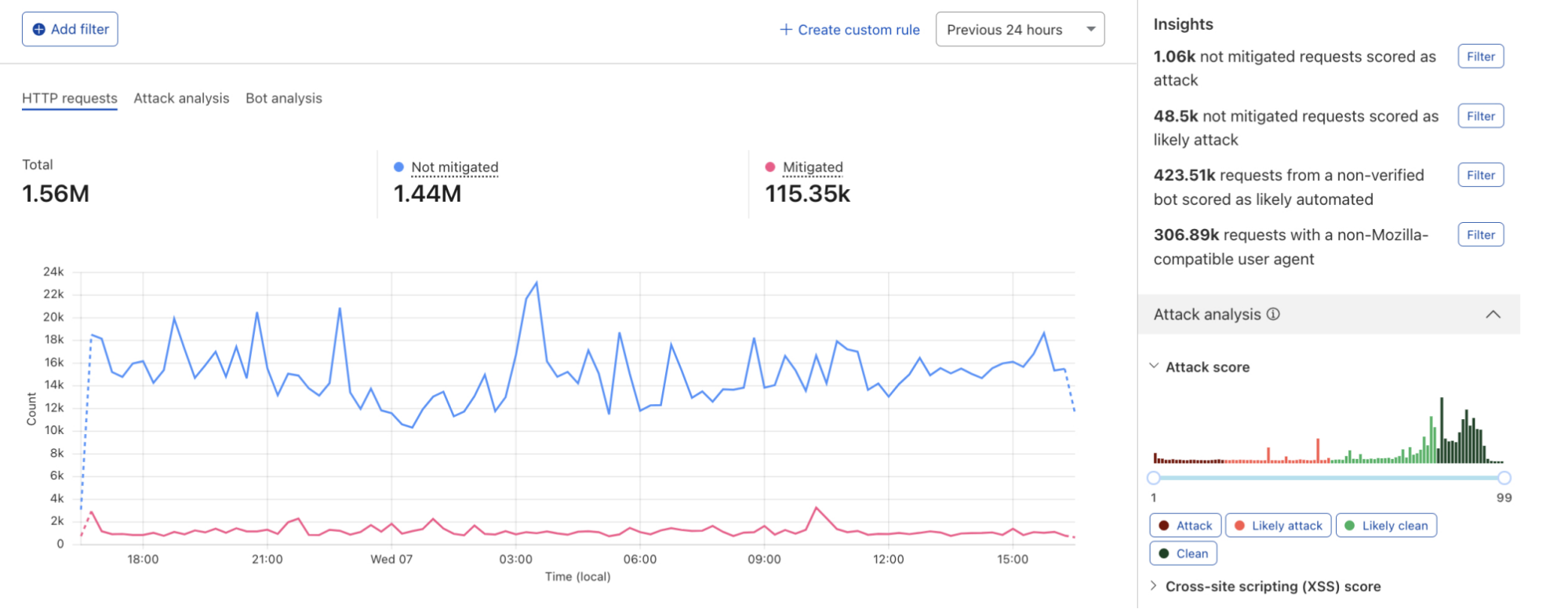Toggle the Likely attack legend chip
This screenshot has height=609, width=1568.
click(1278, 526)
